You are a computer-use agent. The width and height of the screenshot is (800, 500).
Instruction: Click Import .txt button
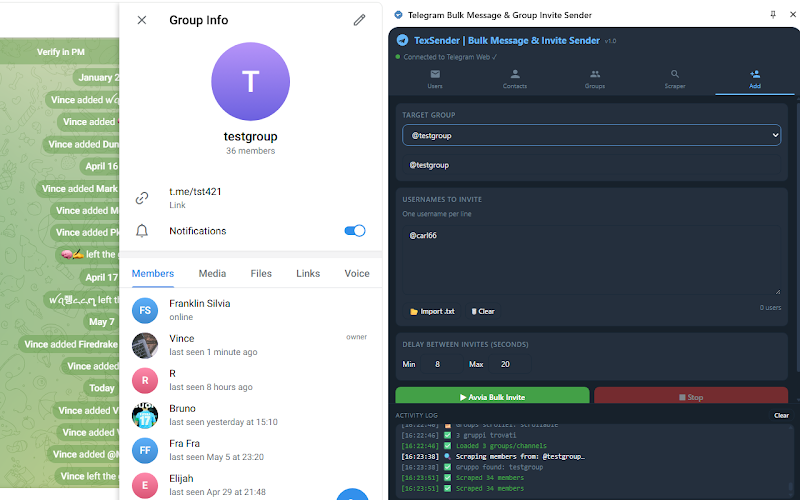point(433,311)
